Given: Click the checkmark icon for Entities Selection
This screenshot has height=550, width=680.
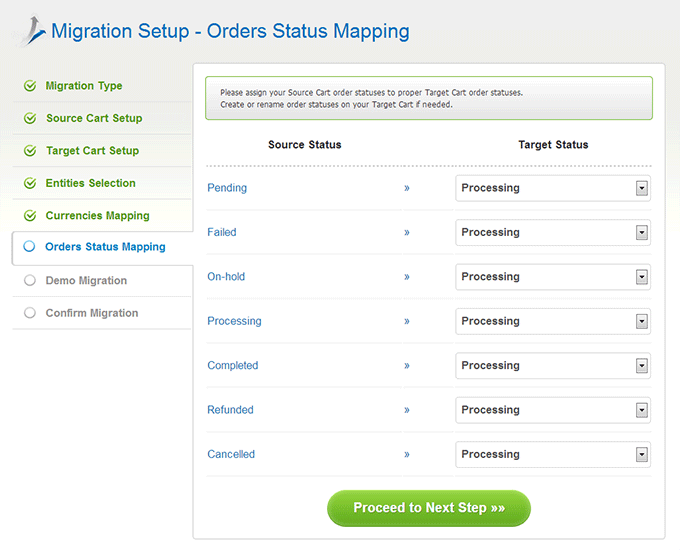Looking at the screenshot, I should [x=30, y=183].
